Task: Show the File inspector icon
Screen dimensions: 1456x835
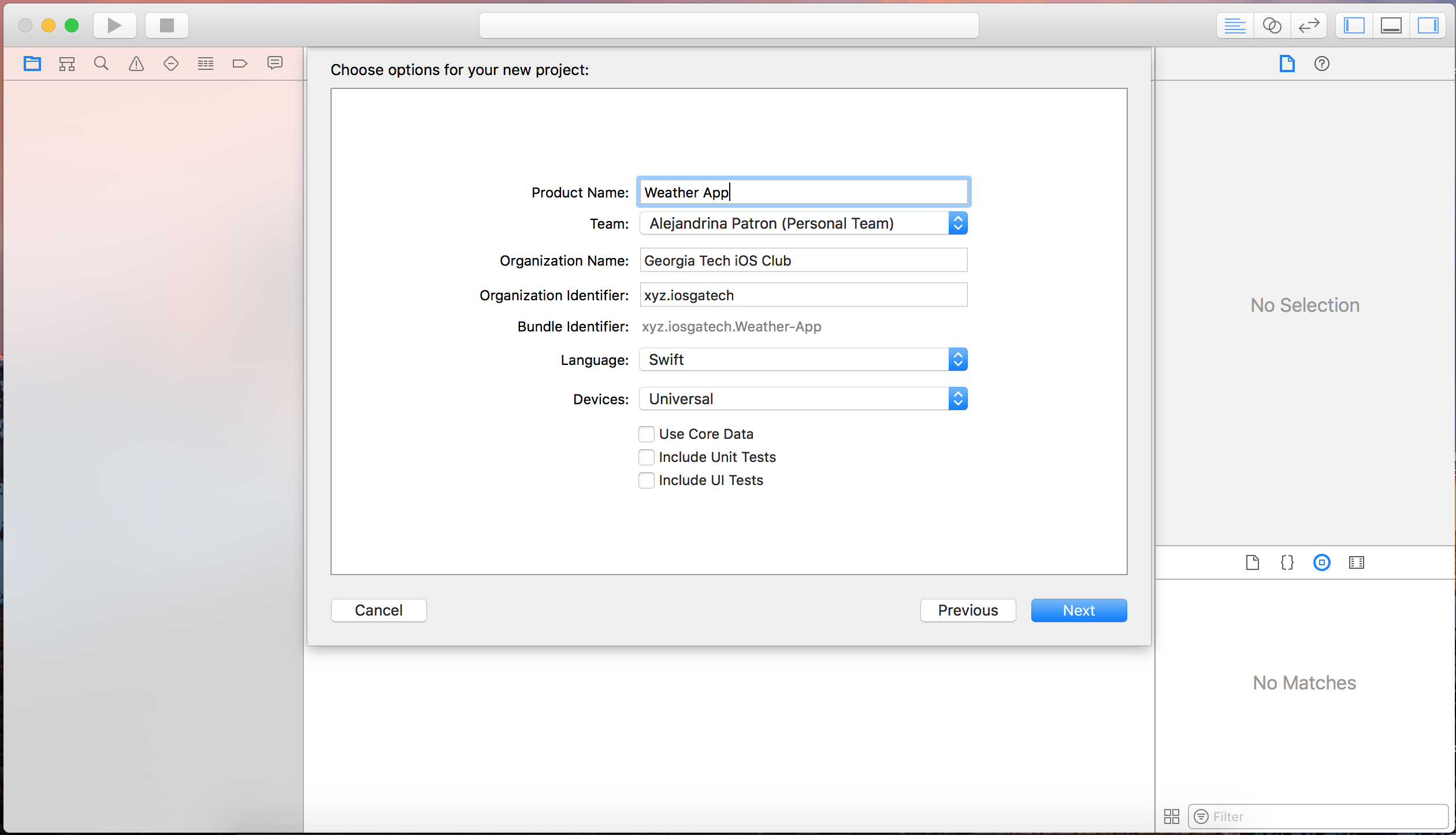Action: coord(1287,64)
